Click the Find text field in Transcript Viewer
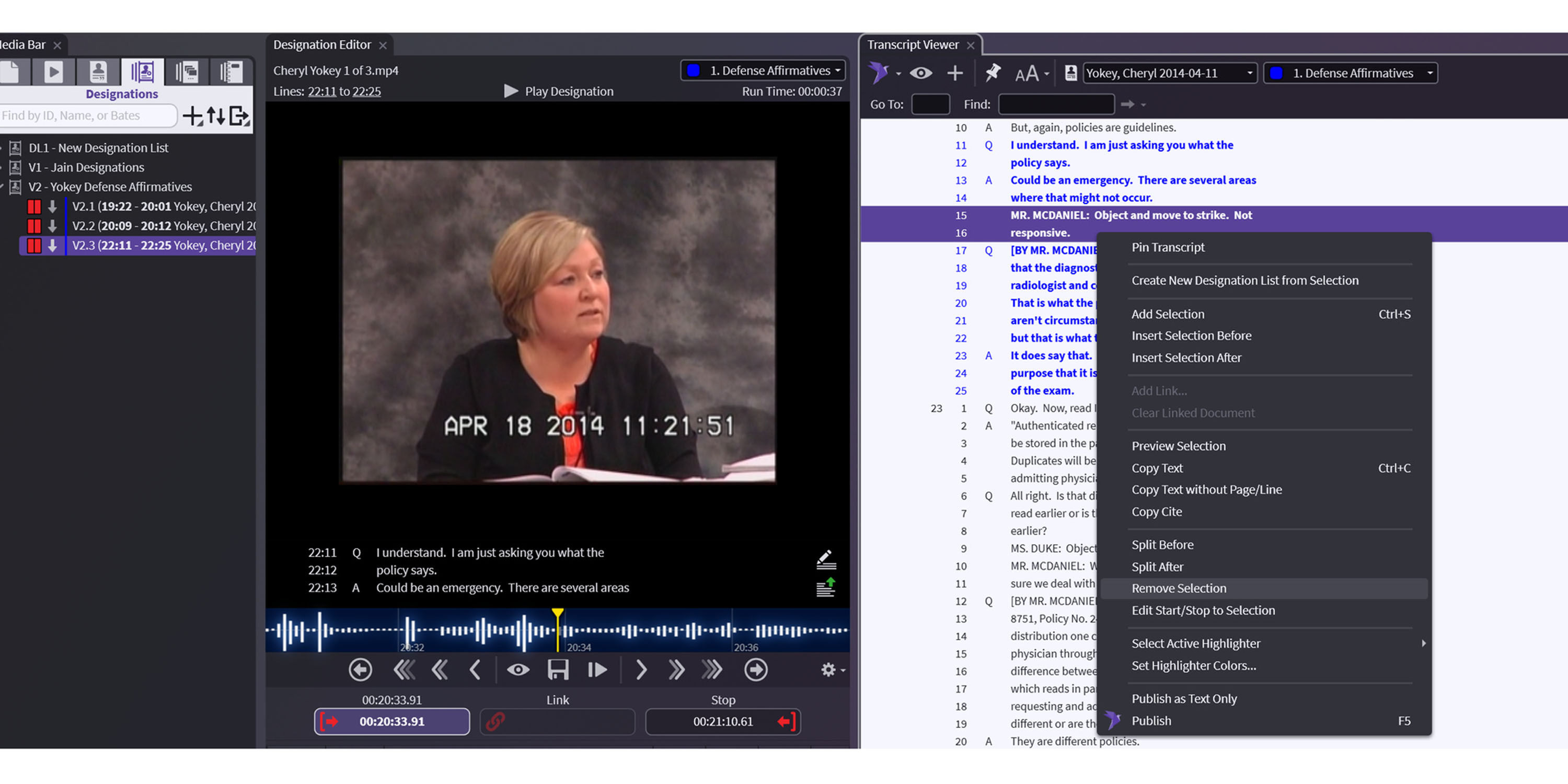 (x=1056, y=104)
